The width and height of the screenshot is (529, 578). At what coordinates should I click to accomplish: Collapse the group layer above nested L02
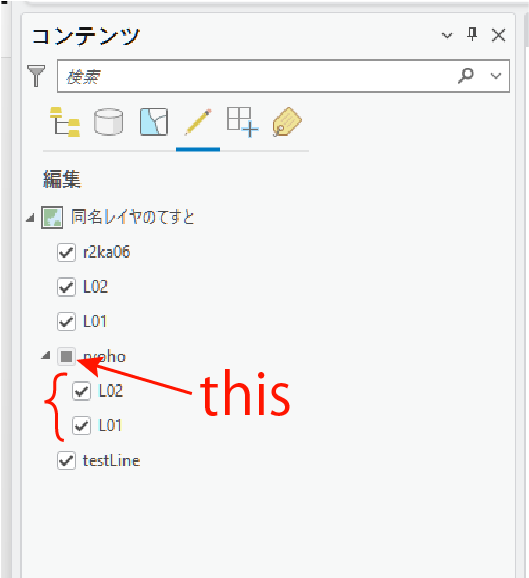pyautogui.click(x=46, y=356)
